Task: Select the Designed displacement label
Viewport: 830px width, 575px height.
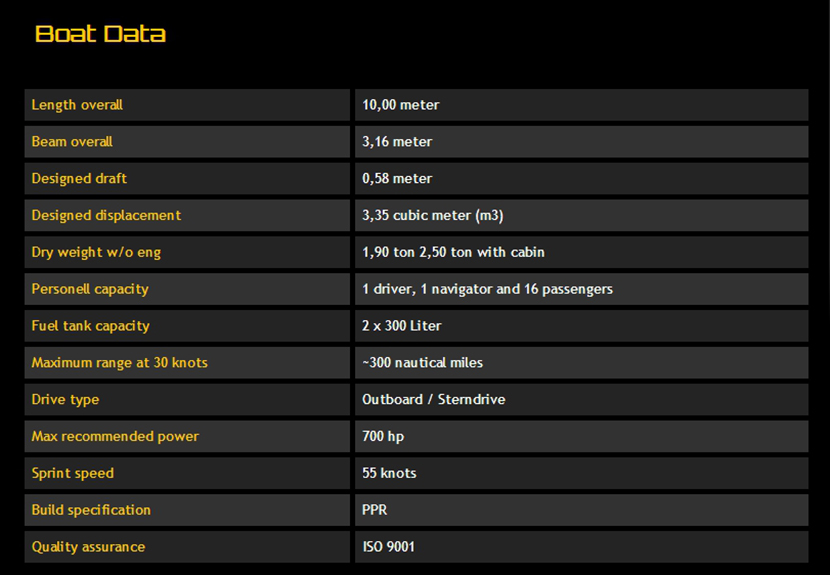Action: [106, 216]
